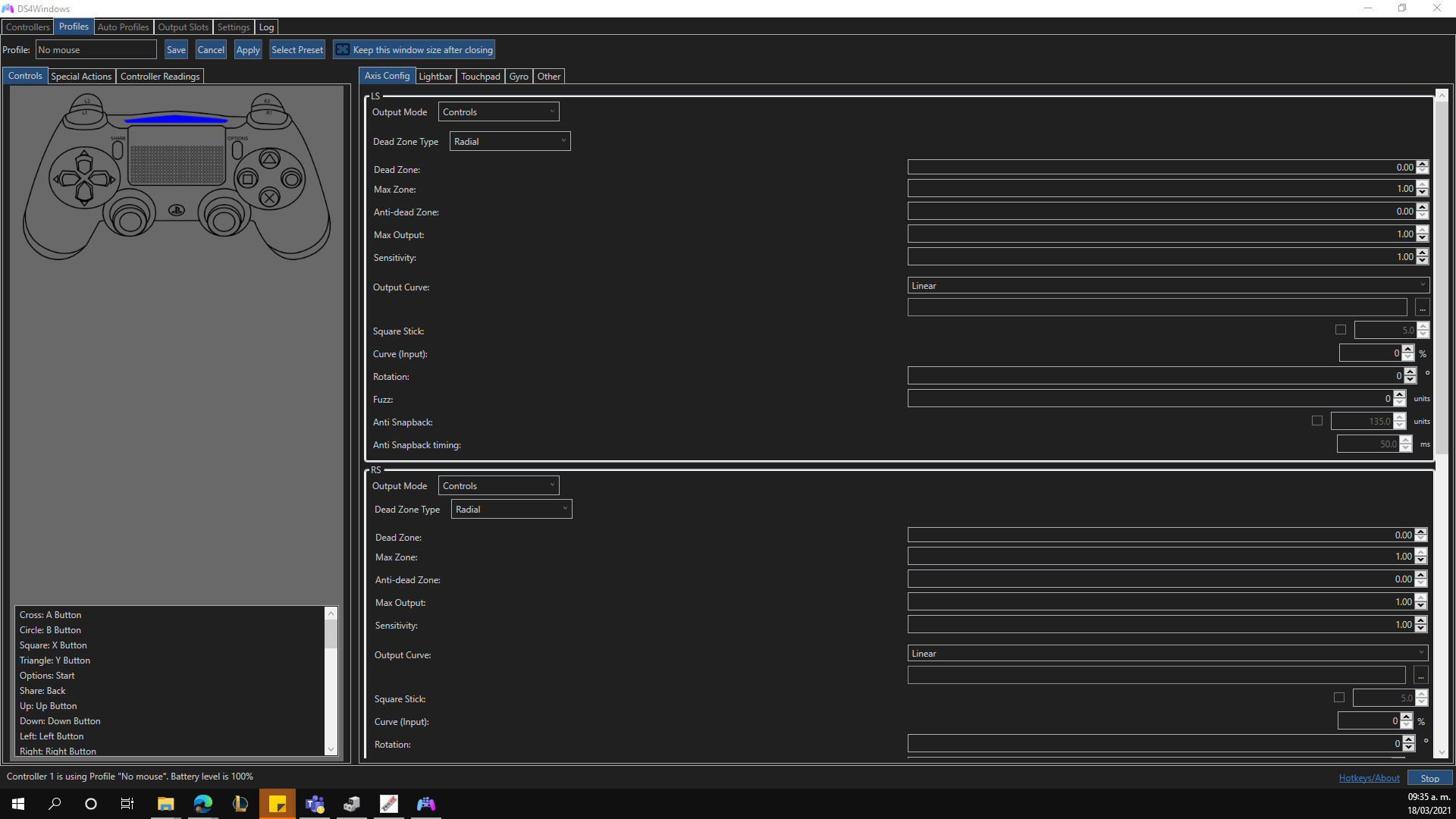Screen dimensions: 1456x819
Task: Open Sticky Notes taskbar icon
Action: pyautogui.click(x=277, y=804)
